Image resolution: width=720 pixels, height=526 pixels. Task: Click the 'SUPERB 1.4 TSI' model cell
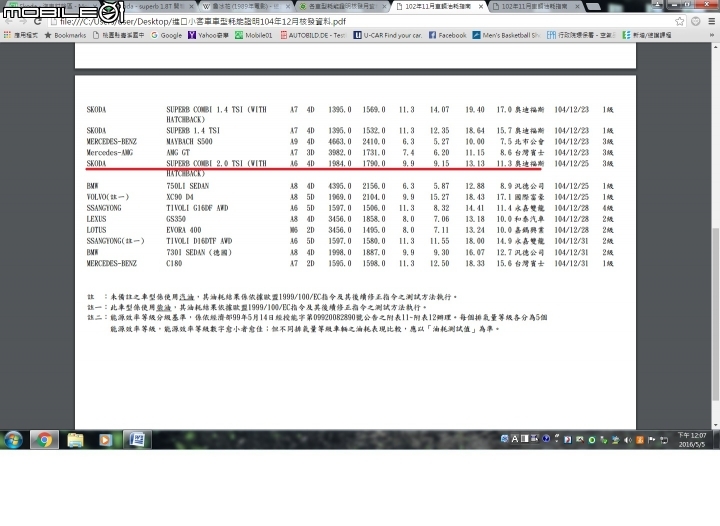[193, 130]
